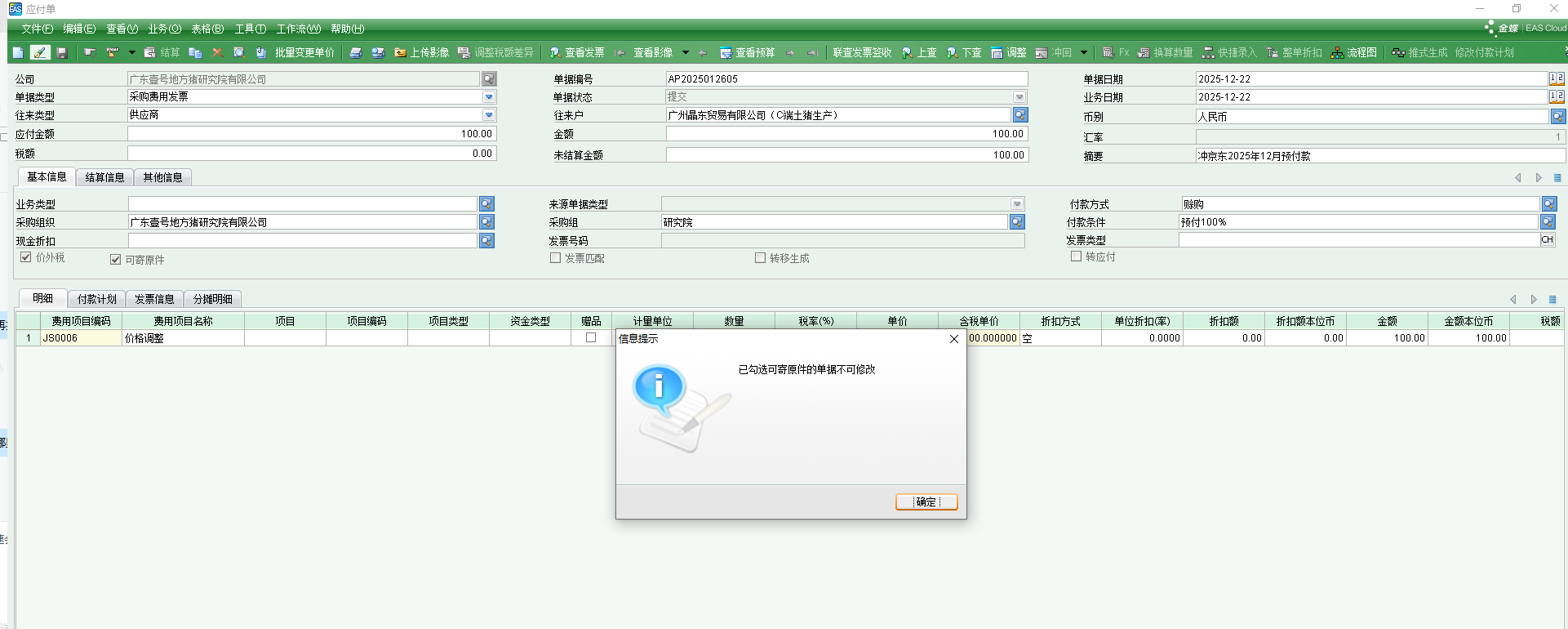1568x629 pixels.
Task: Click the 上传影像 upload image icon
Action: (x=400, y=52)
